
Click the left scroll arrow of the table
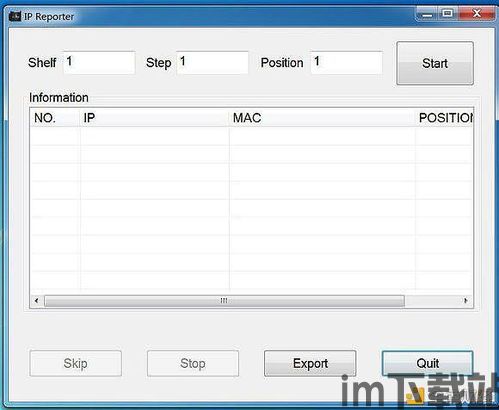(x=37, y=301)
